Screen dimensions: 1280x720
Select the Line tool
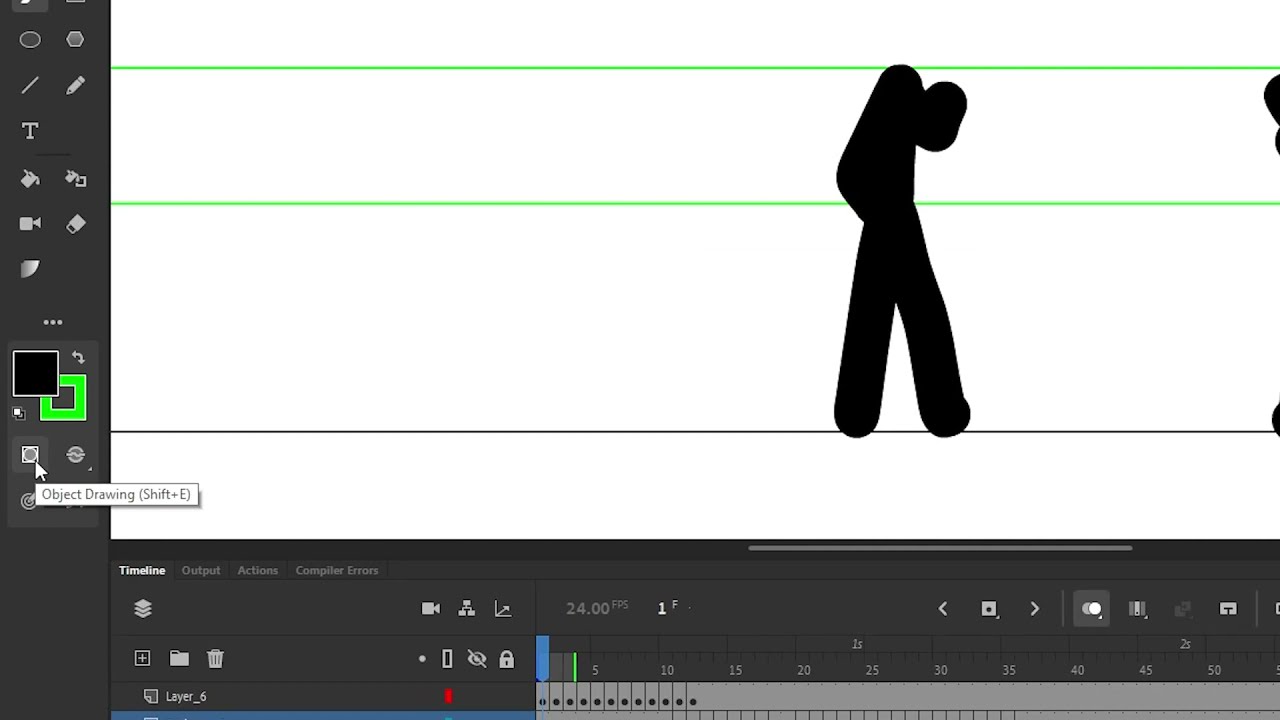(30, 86)
